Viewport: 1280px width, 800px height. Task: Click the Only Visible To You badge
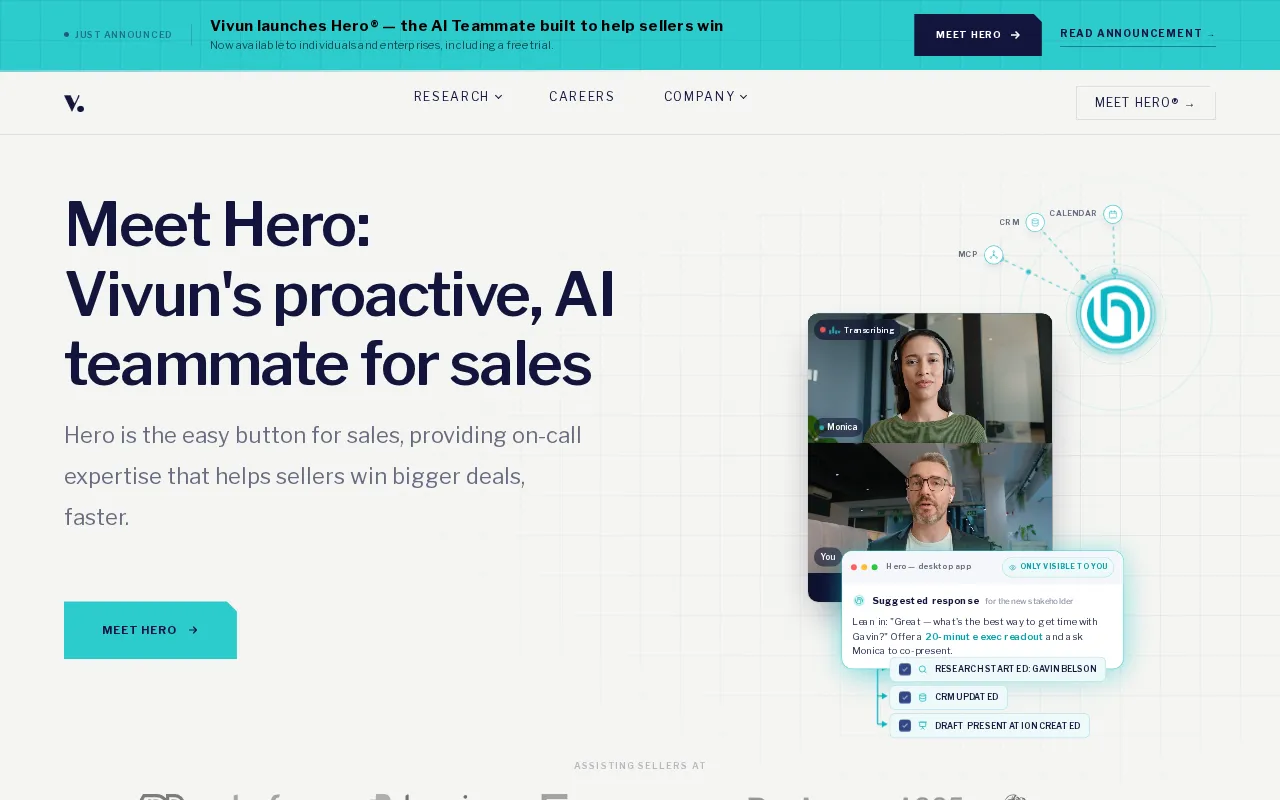1058,567
